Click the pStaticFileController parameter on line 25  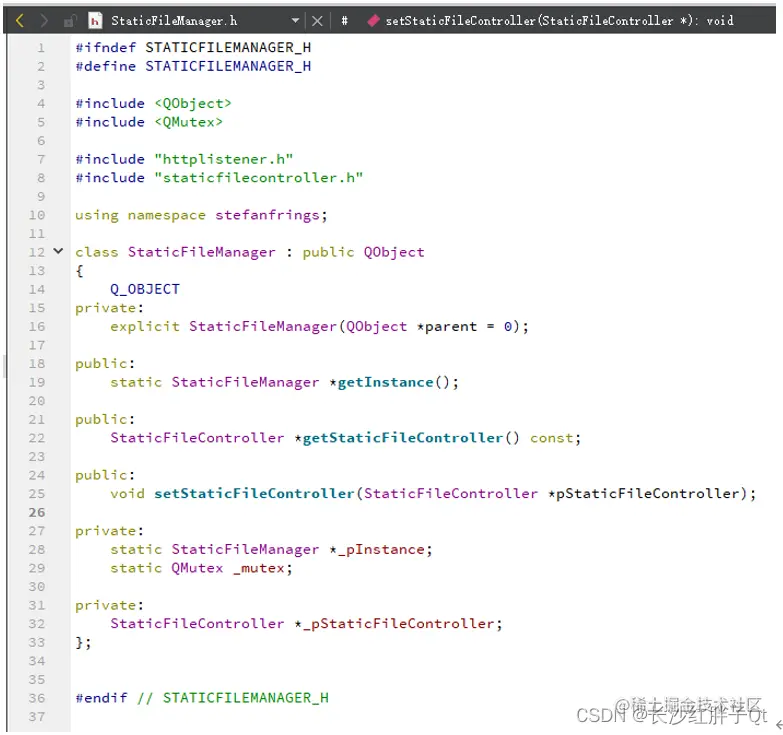click(x=648, y=493)
